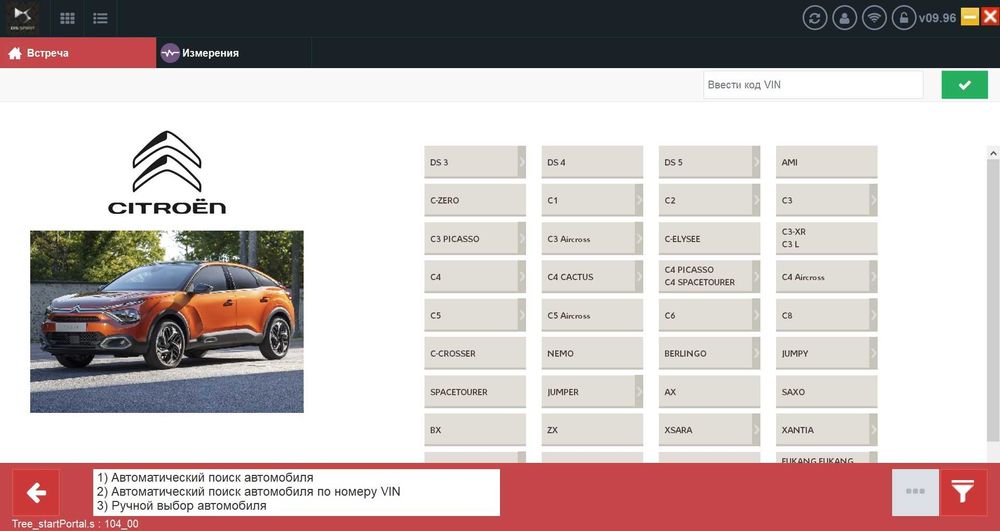Expand the DS 5 model chevron
This screenshot has width=1000, height=531.
pos(756,162)
